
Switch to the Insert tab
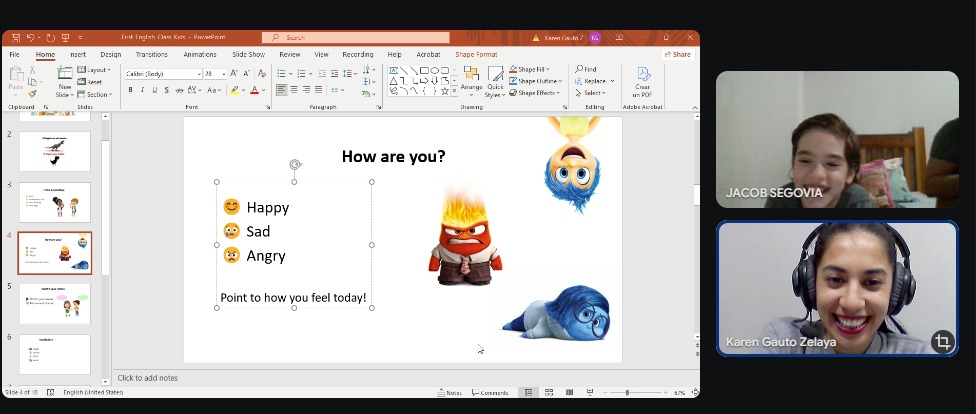pyautogui.click(x=78, y=55)
